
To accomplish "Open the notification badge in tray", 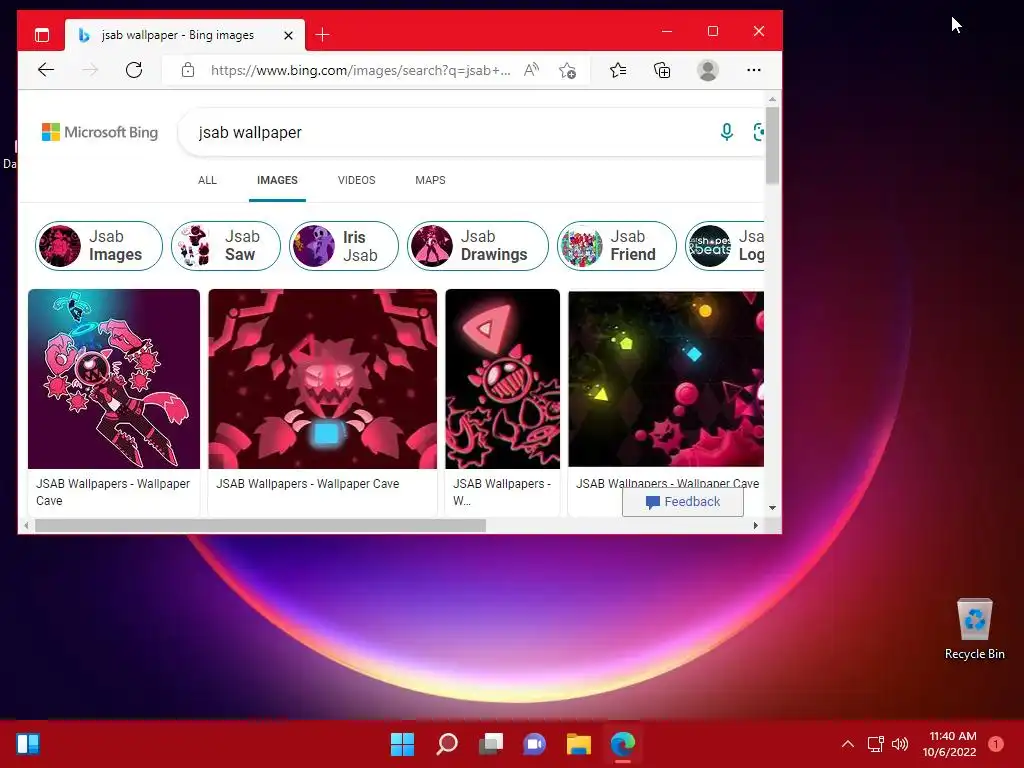I will point(996,744).
